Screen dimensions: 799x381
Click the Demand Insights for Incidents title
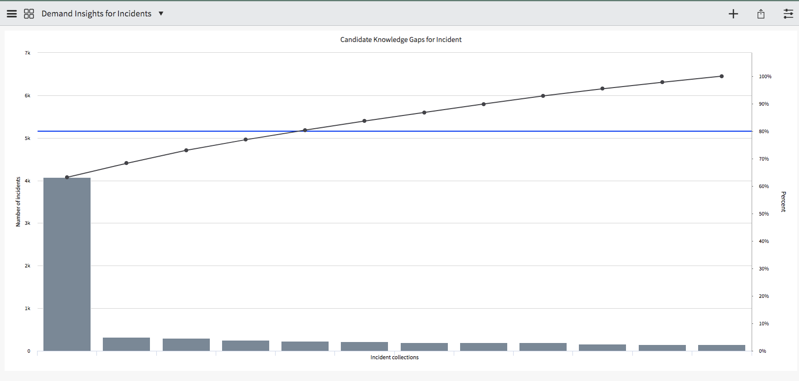coord(96,14)
